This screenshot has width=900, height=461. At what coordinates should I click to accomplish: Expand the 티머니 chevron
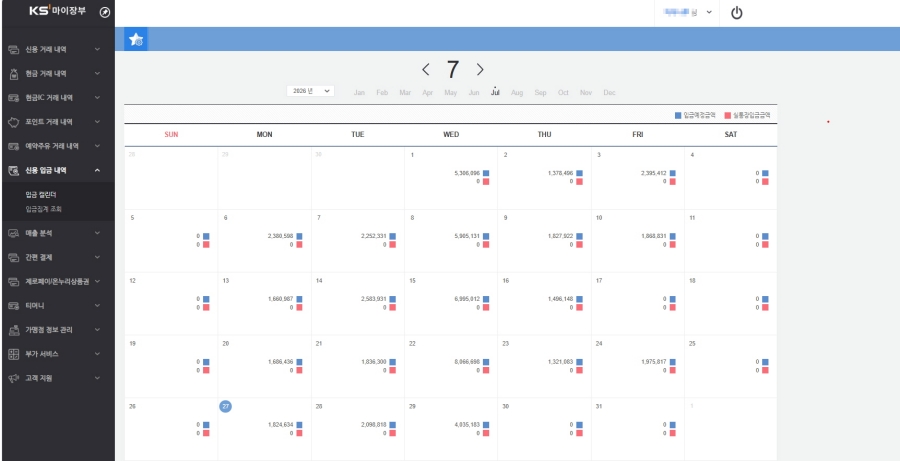tap(98, 306)
